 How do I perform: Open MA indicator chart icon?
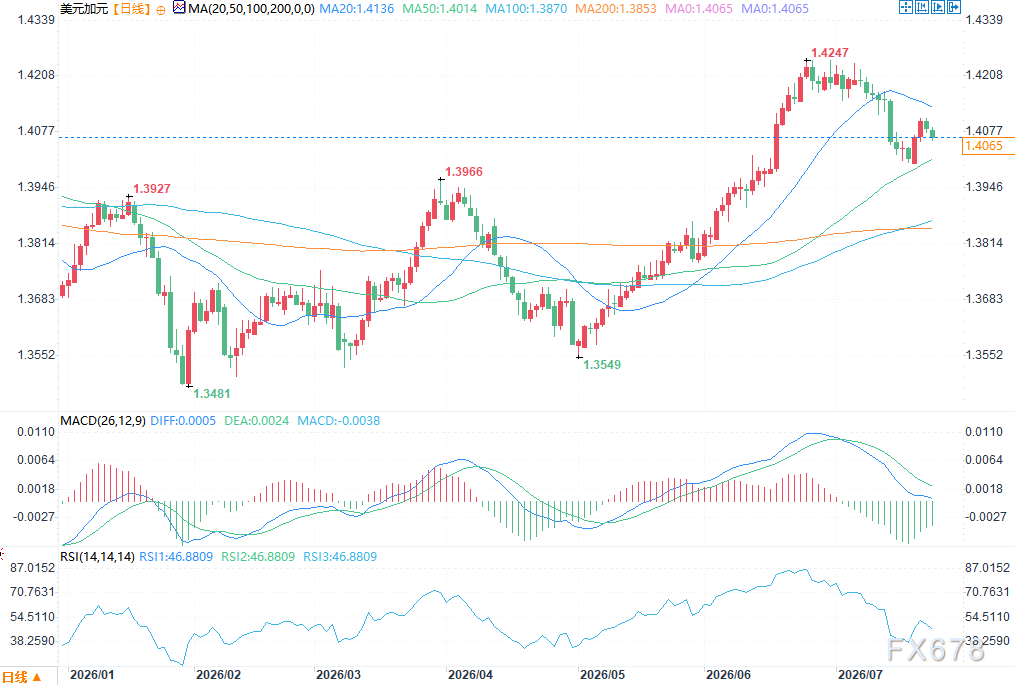click(179, 8)
